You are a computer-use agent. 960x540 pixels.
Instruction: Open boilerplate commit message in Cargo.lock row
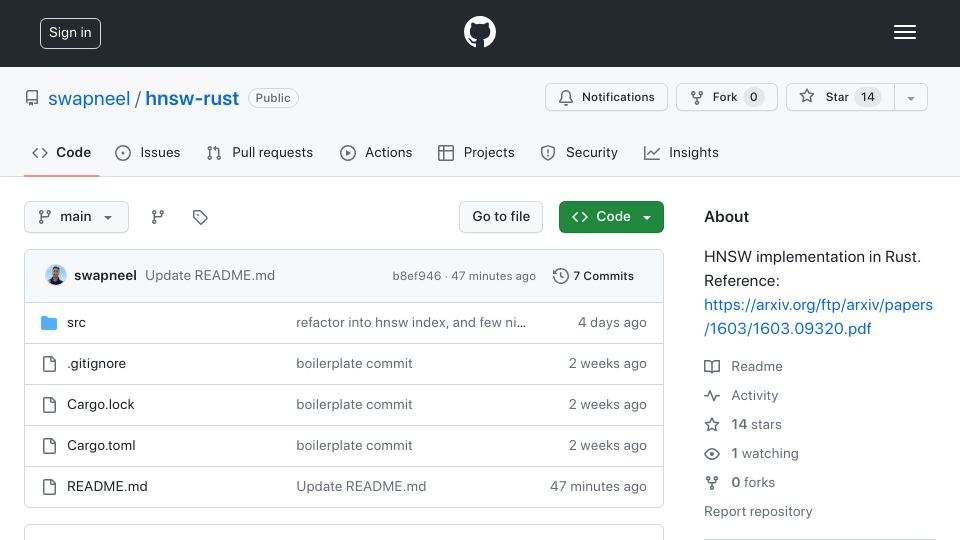[354, 405]
